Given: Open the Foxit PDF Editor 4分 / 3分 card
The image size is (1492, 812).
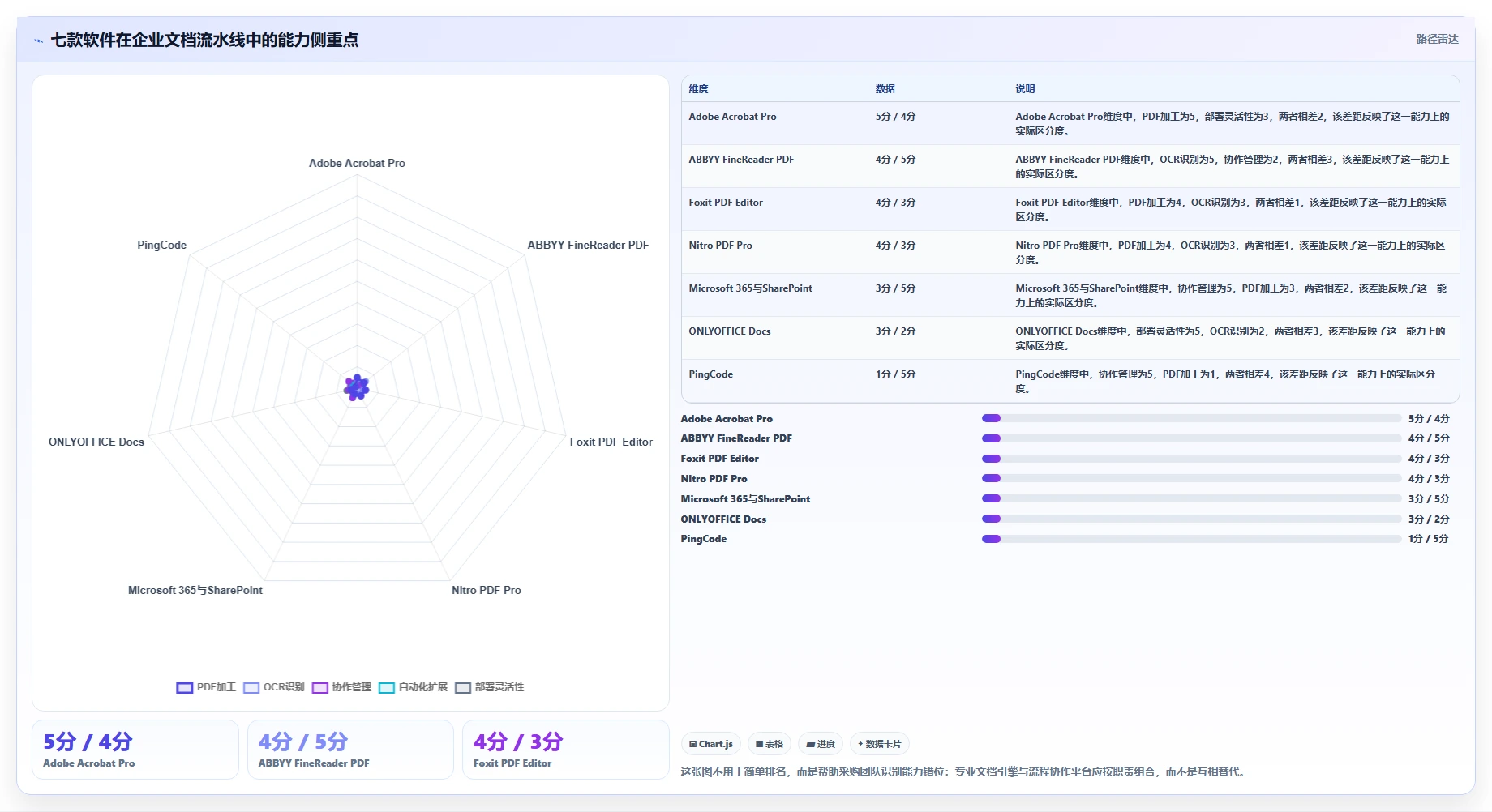Looking at the screenshot, I should point(565,750).
